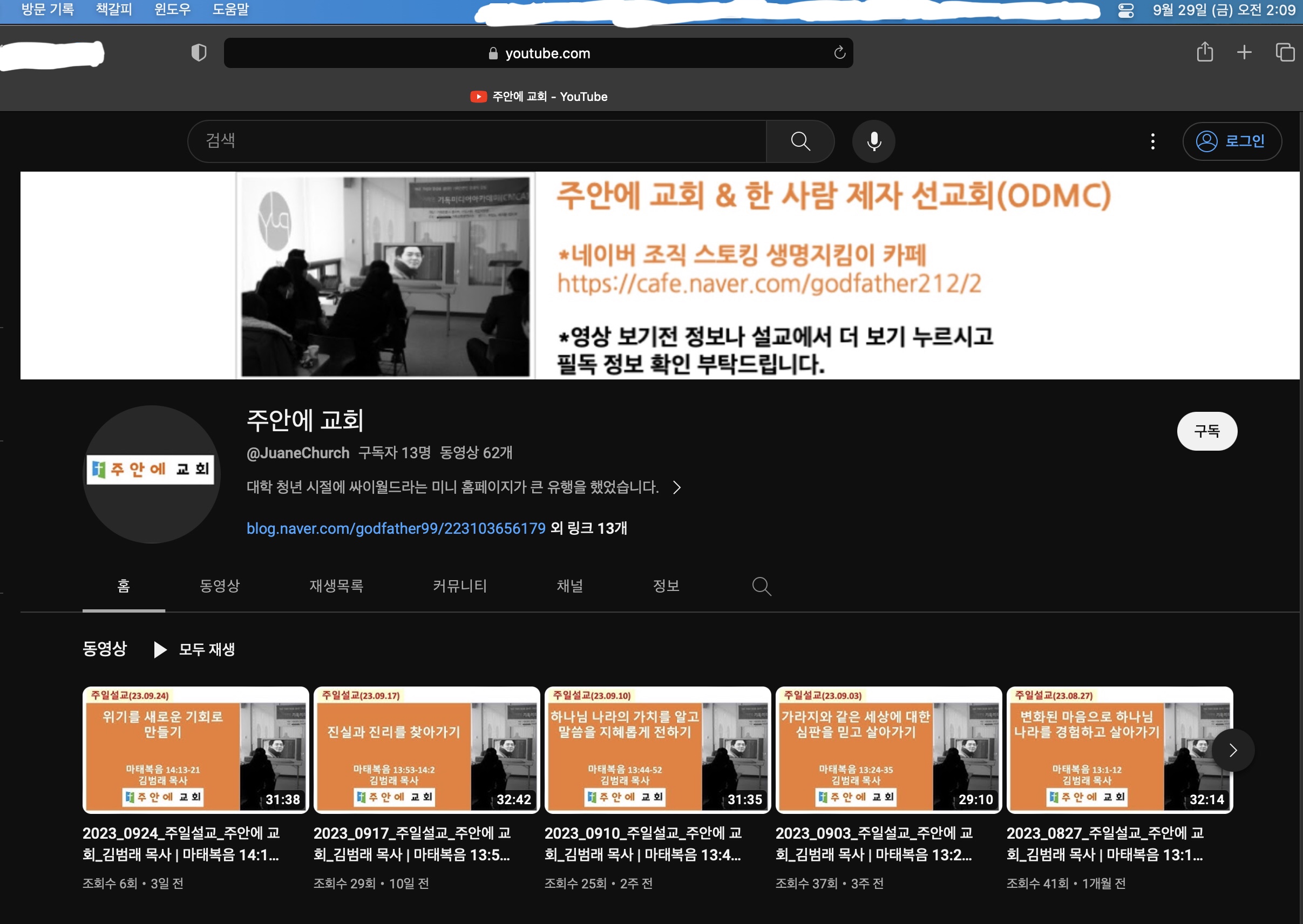The image size is (1303, 924).
Task: Show the tab overview icon
Action: pos(1284,52)
